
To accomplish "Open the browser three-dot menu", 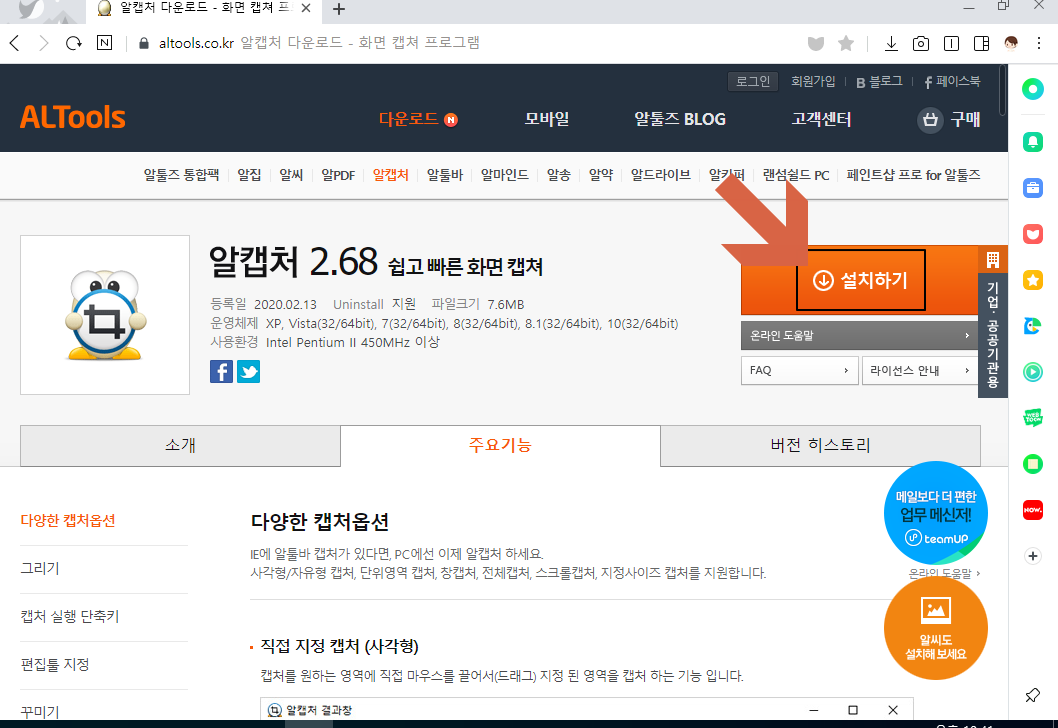I will [1039, 44].
